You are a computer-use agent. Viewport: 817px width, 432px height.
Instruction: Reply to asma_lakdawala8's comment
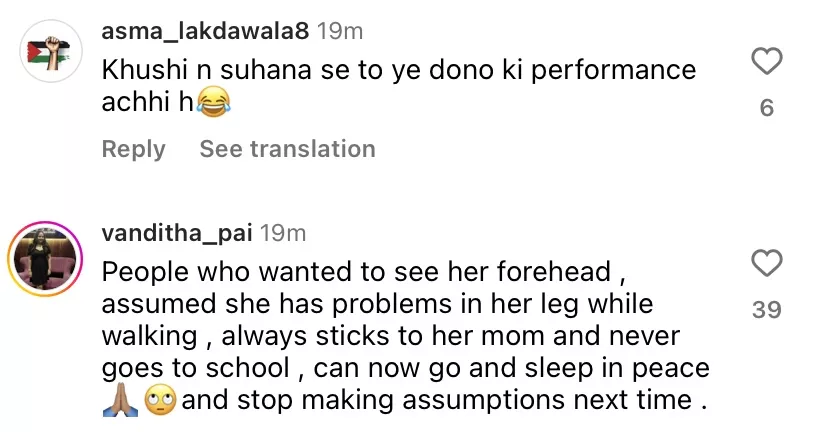pos(133,149)
